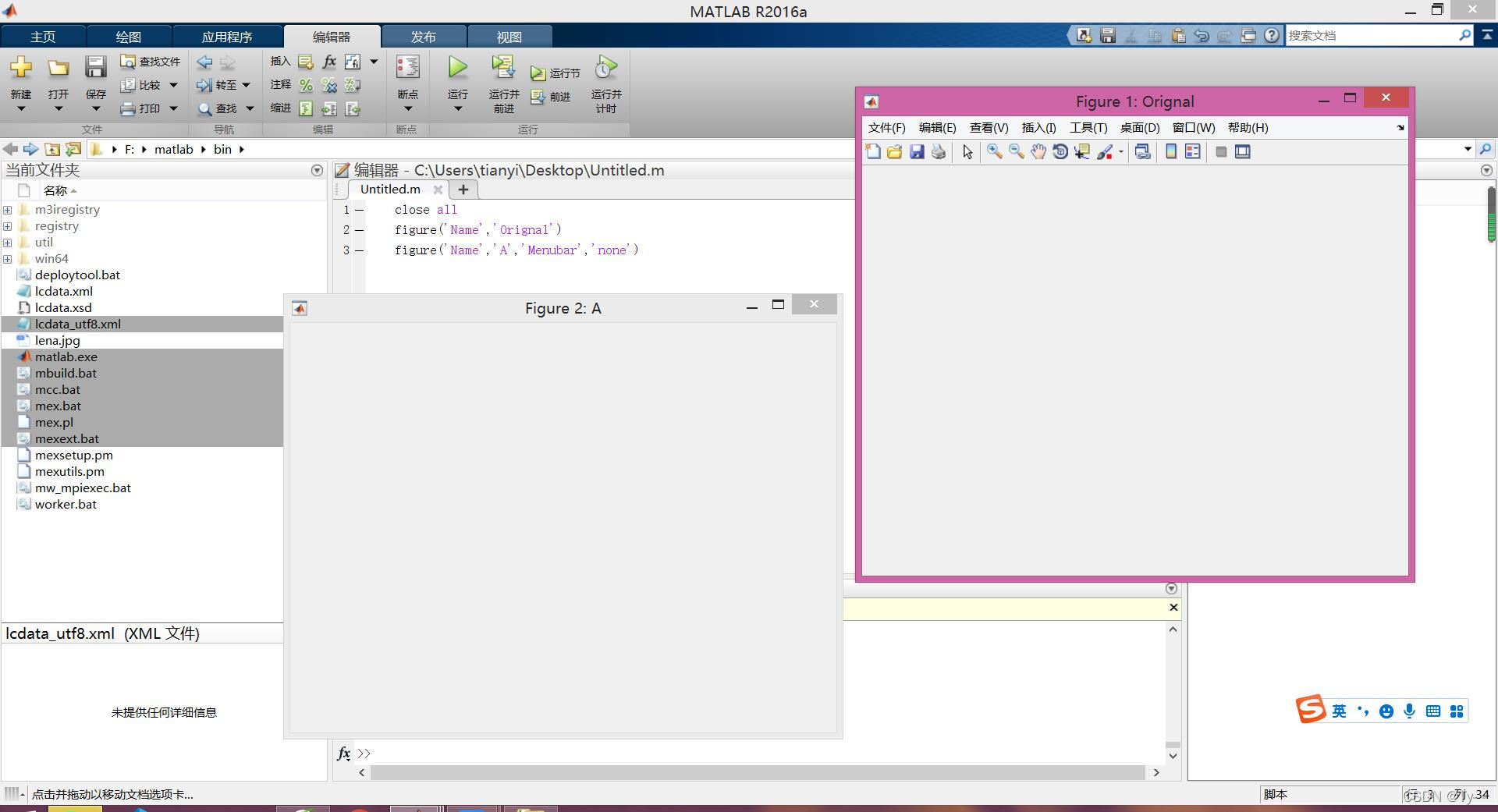Toggle the Zoom Out tool in Figure 1
This screenshot has height=812, width=1498.
click(1016, 152)
